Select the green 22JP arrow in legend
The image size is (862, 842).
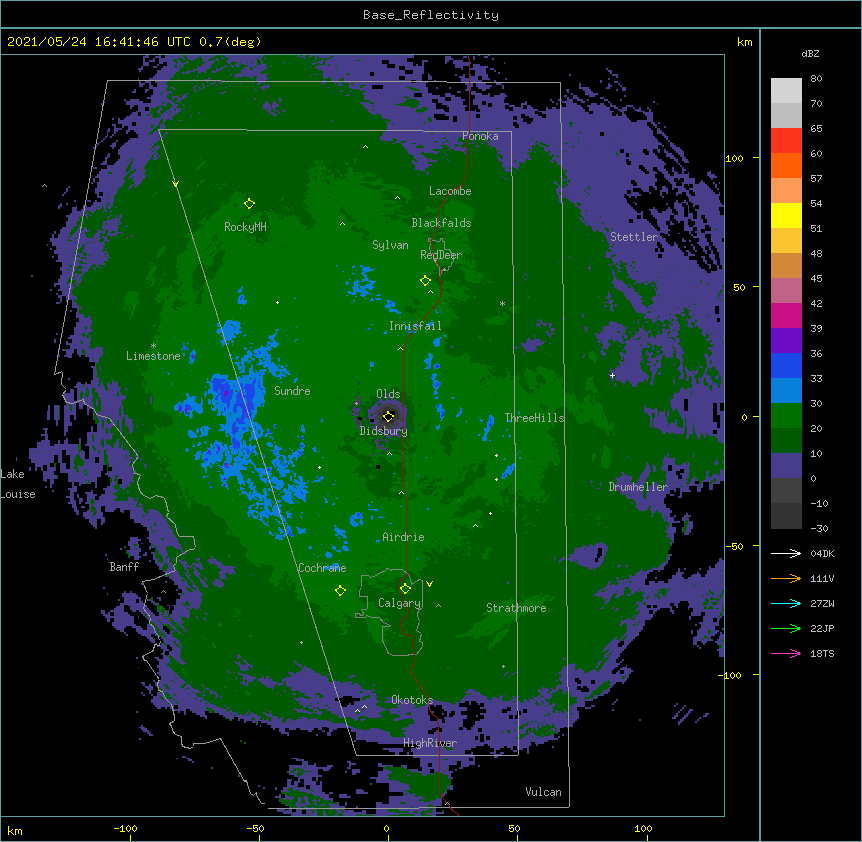coord(786,628)
